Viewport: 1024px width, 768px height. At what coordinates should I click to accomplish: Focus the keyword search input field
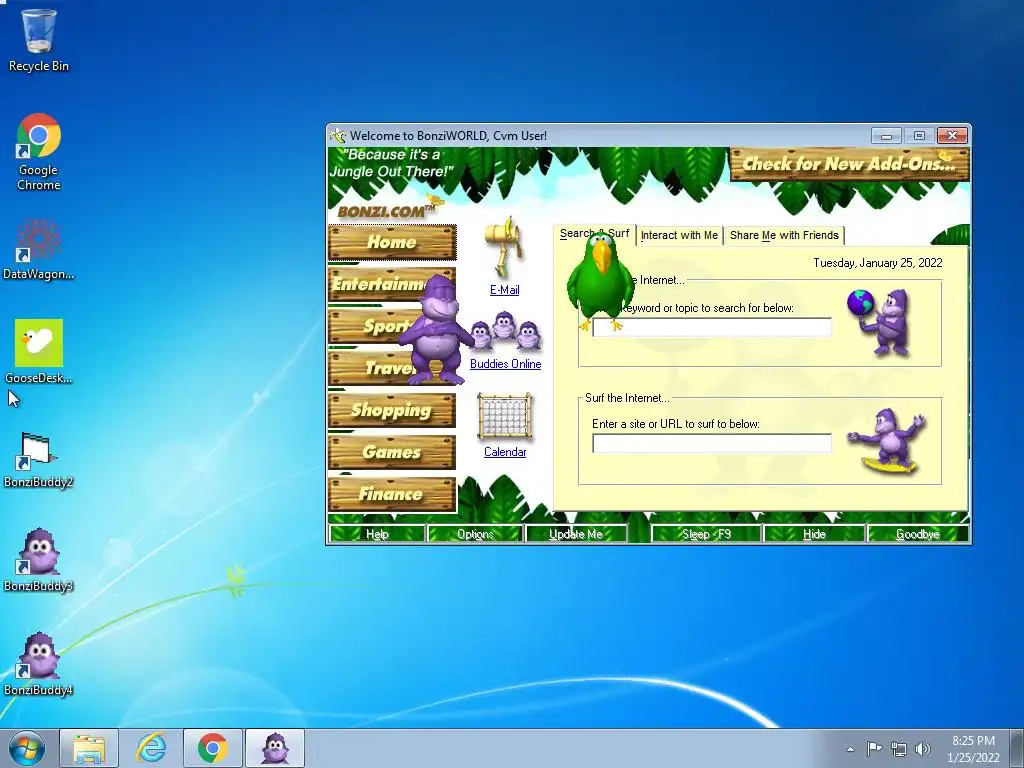point(712,327)
